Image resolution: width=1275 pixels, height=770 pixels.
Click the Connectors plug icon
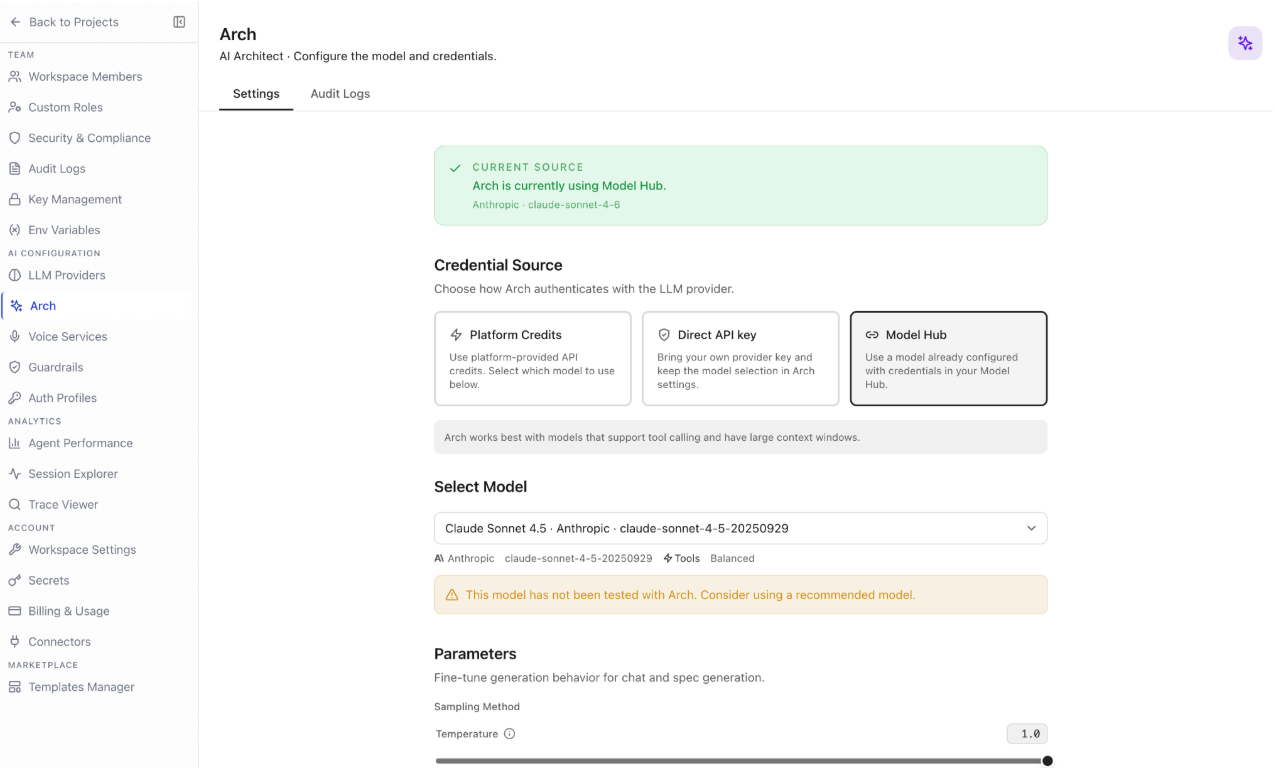click(x=15, y=642)
